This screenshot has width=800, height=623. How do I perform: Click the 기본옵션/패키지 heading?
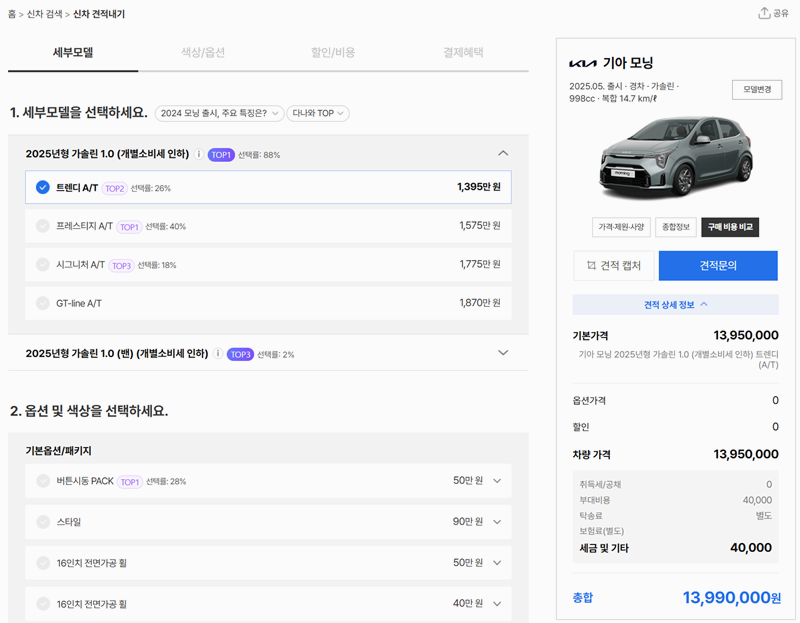pyautogui.click(x=59, y=451)
